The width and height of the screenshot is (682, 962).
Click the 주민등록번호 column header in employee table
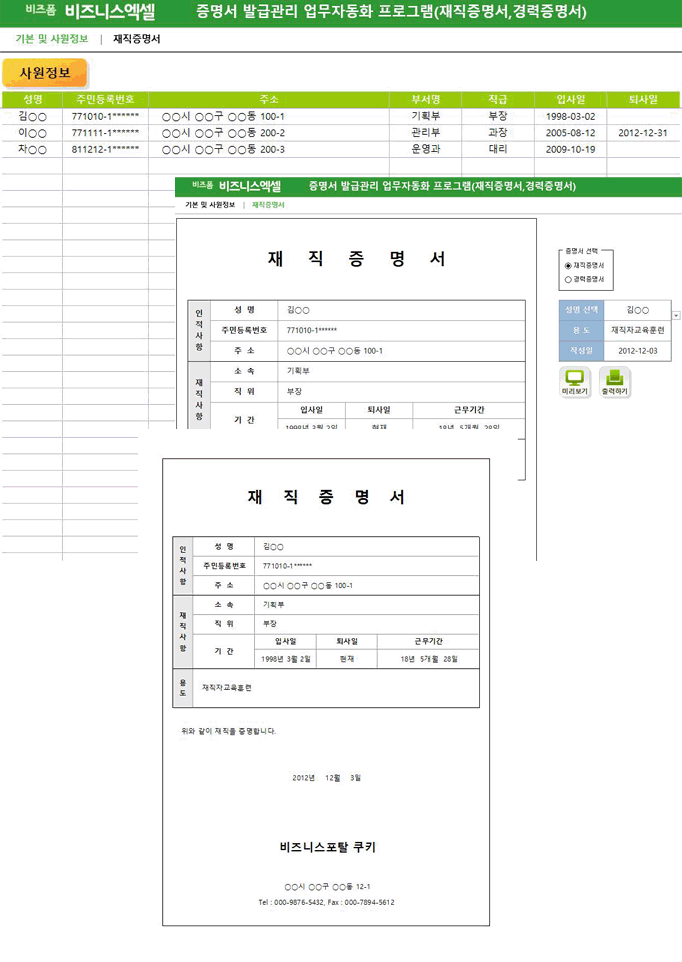tap(105, 99)
